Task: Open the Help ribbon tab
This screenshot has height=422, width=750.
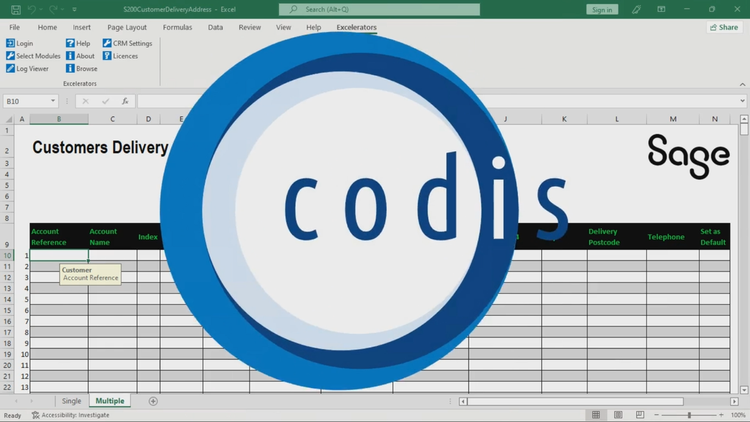Action: [313, 27]
